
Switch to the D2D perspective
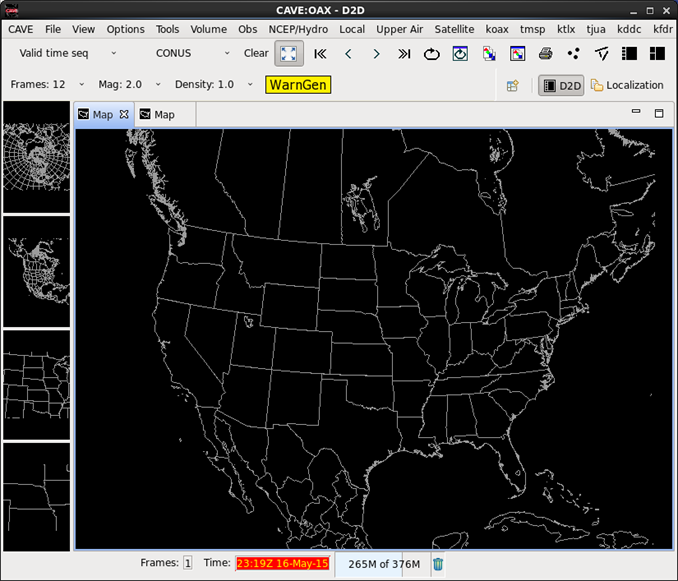561,86
